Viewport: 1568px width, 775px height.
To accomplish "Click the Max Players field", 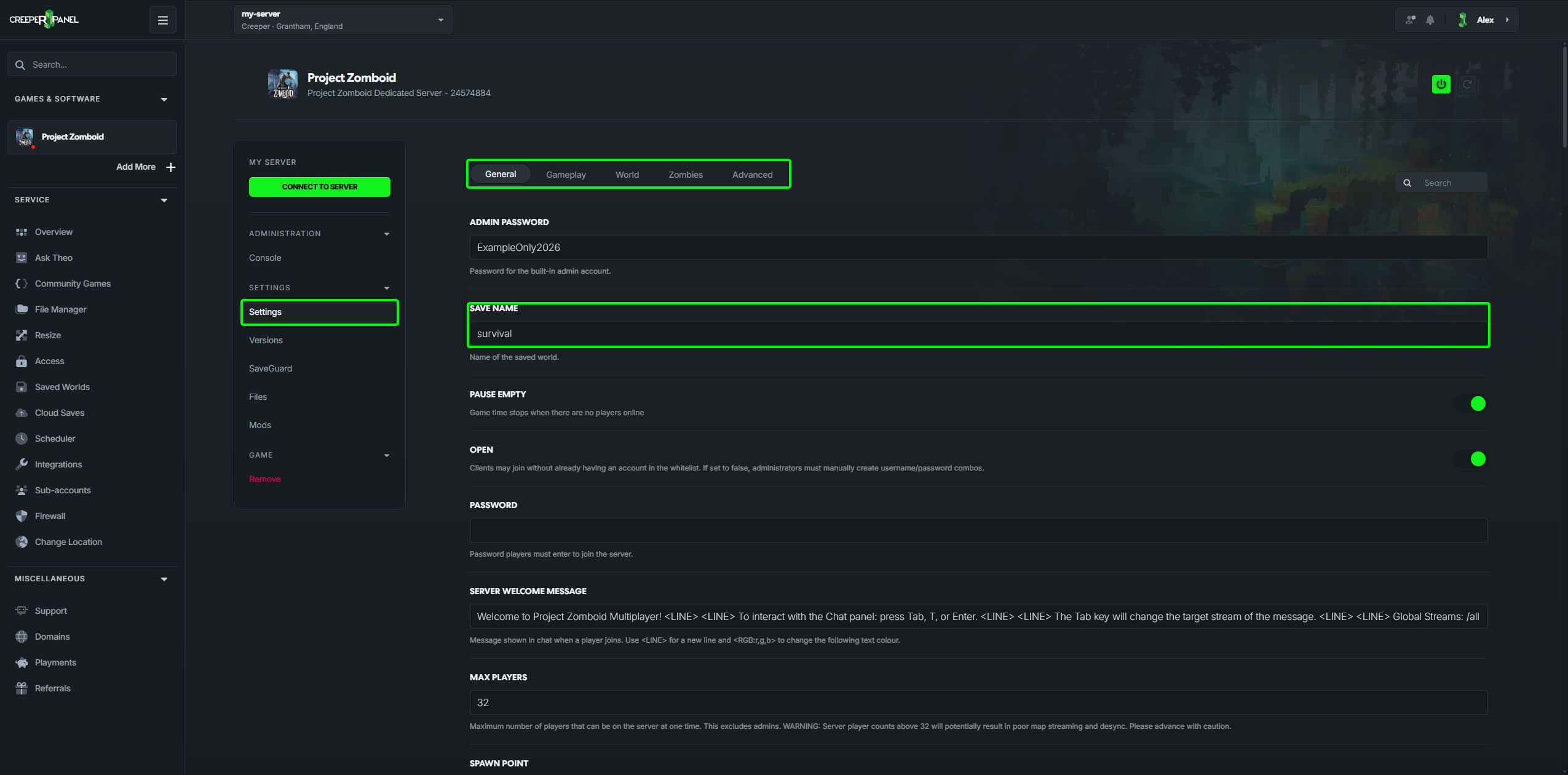I will coord(978,702).
